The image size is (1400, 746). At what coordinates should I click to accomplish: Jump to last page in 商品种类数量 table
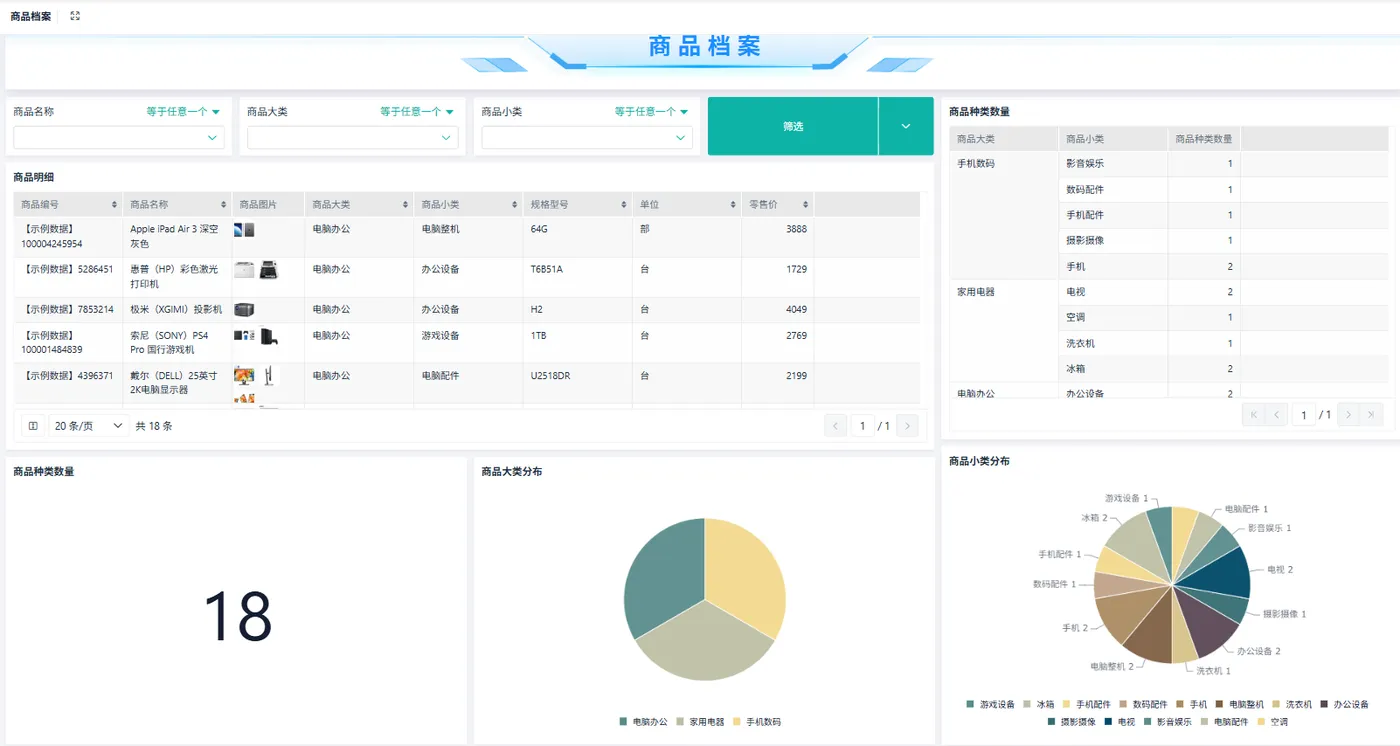[1371, 414]
